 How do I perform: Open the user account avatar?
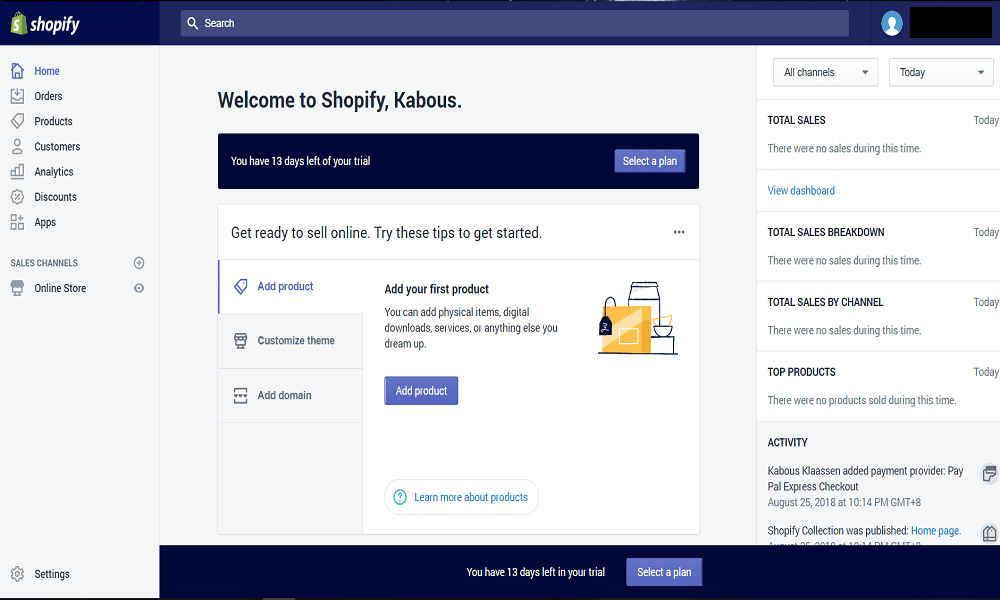point(892,24)
